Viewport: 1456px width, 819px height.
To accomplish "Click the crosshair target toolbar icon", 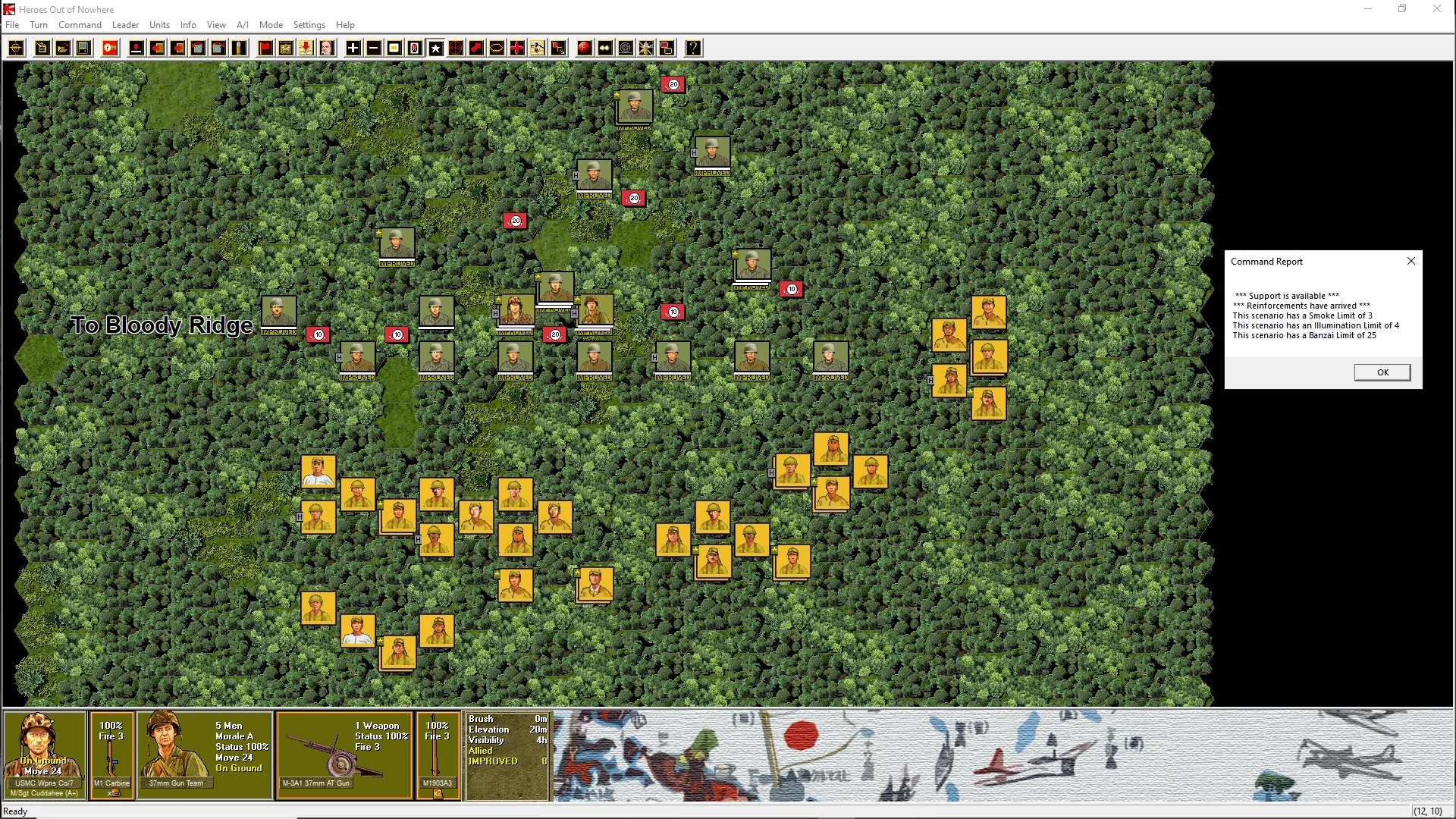I will click(x=16, y=49).
